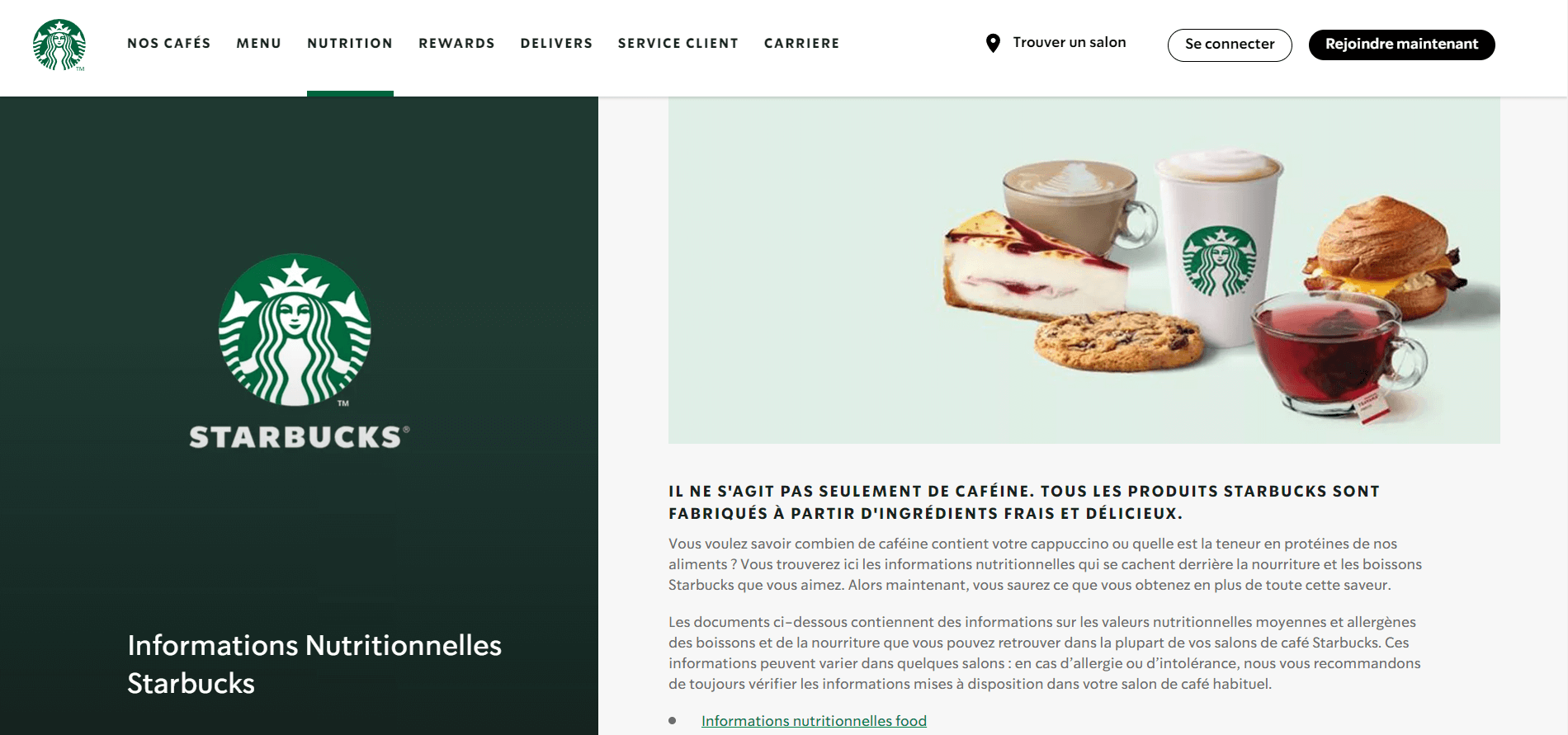Viewport: 1568px width, 735px height.
Task: Click the Starbucks siren logo in header
Action: pos(59,45)
